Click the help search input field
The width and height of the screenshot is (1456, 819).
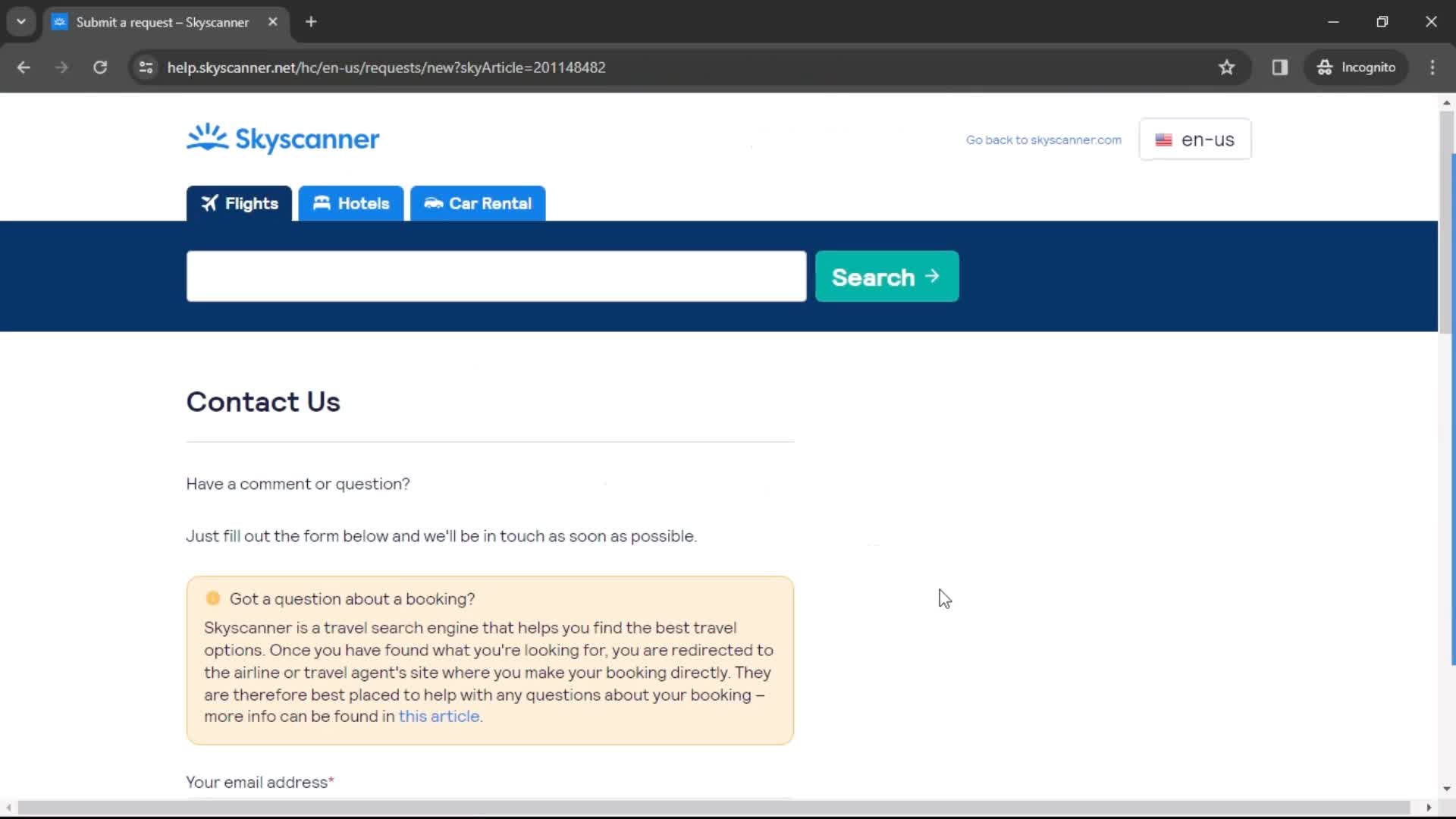coord(495,277)
